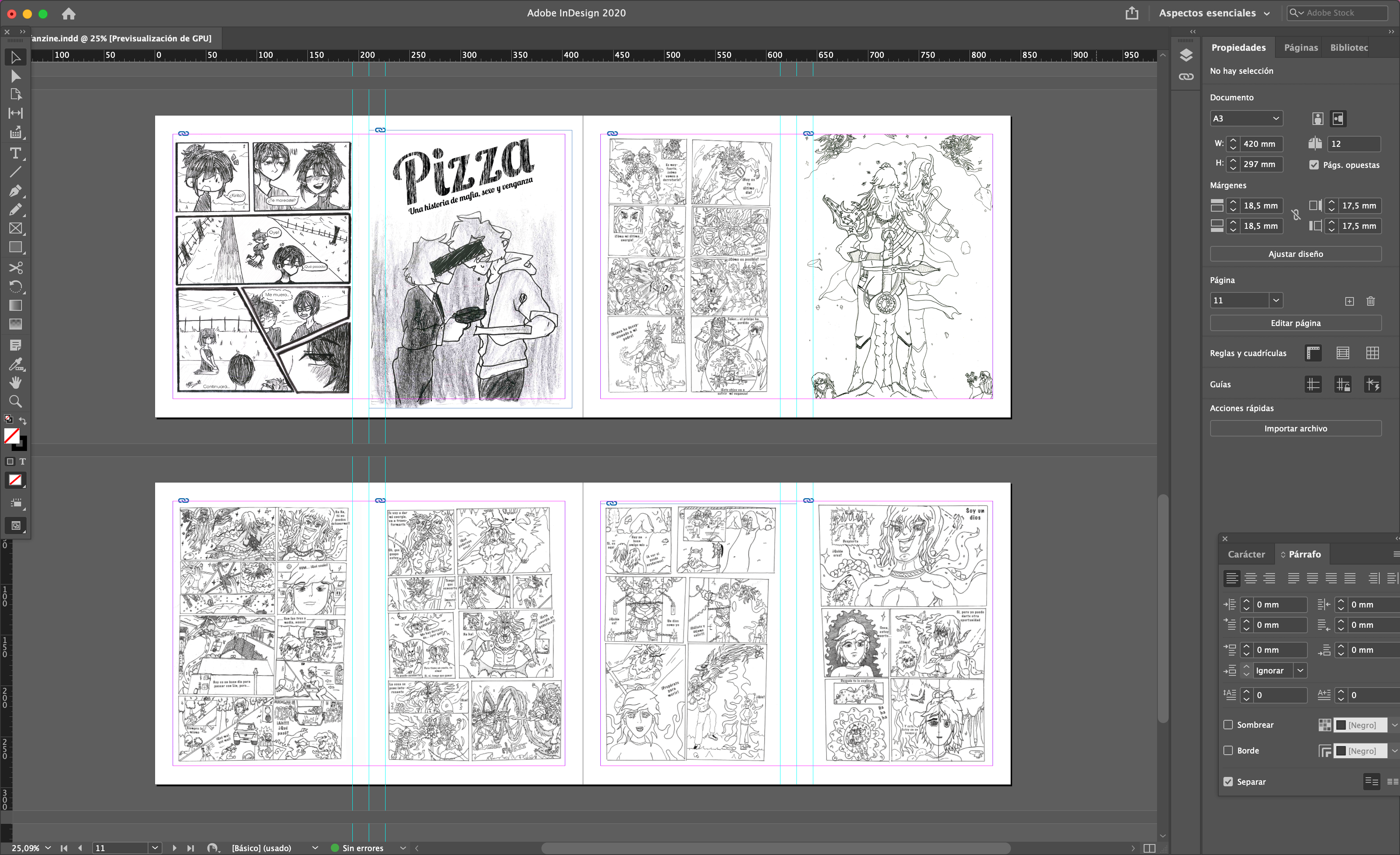Viewport: 1400px width, 855px height.
Task: Delete the current page trash icon
Action: pos(1370,301)
